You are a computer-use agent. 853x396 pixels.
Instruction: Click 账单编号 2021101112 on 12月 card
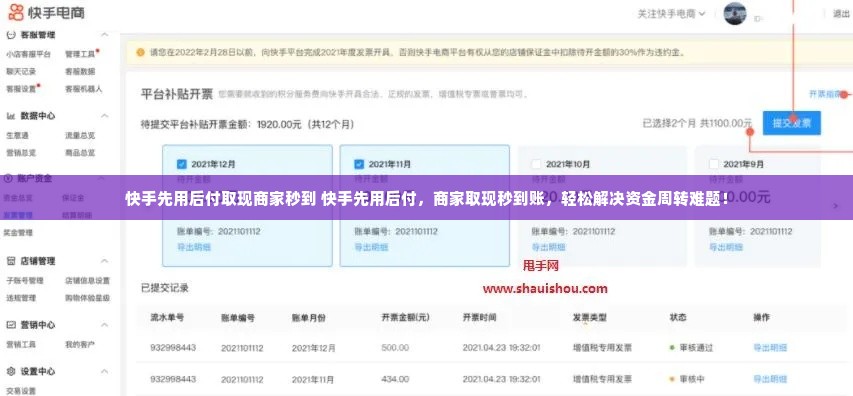click(219, 231)
